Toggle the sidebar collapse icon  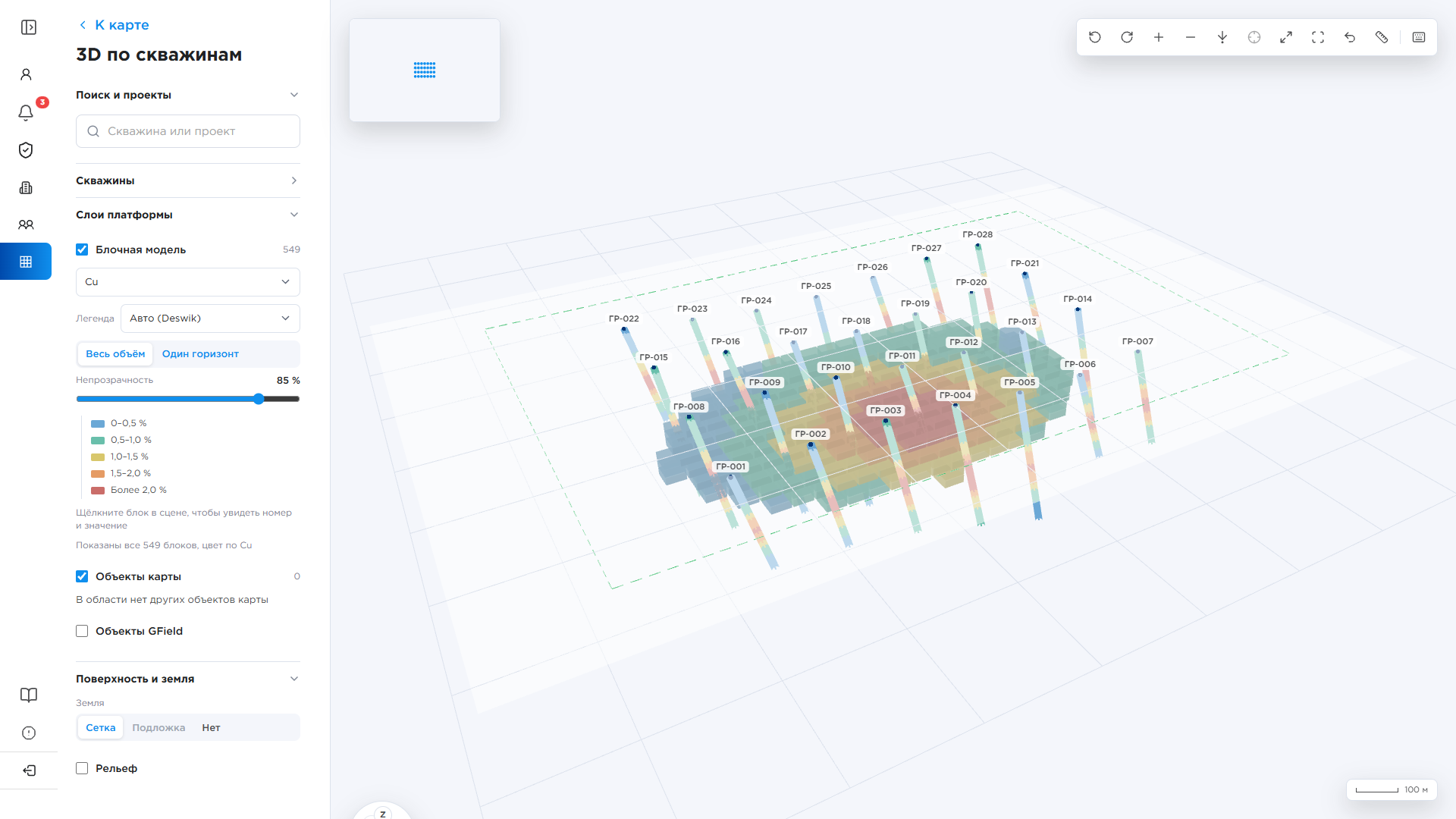(29, 27)
